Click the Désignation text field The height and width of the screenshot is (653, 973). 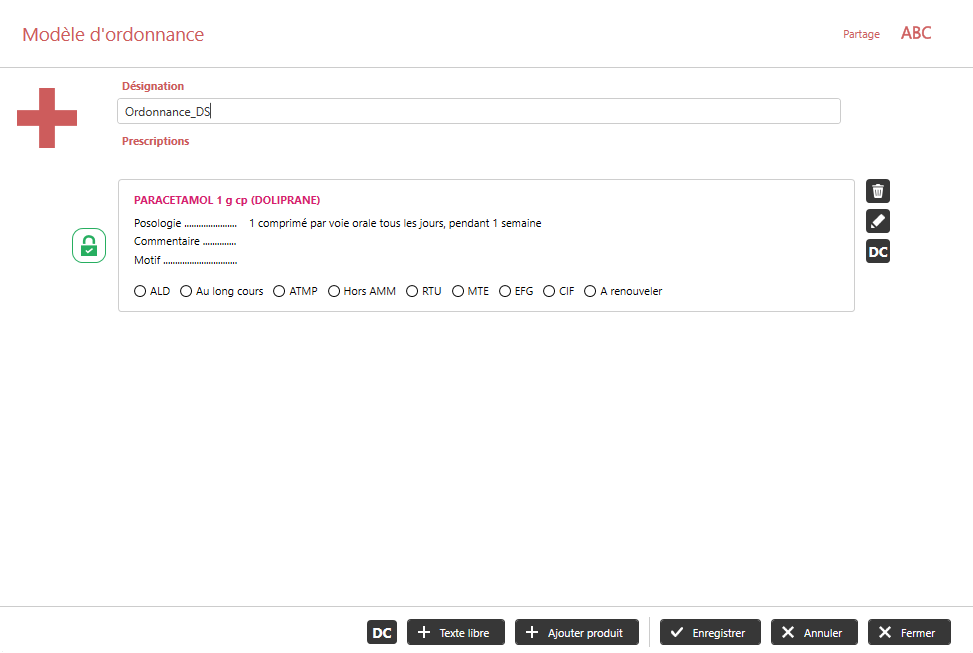tap(478, 112)
